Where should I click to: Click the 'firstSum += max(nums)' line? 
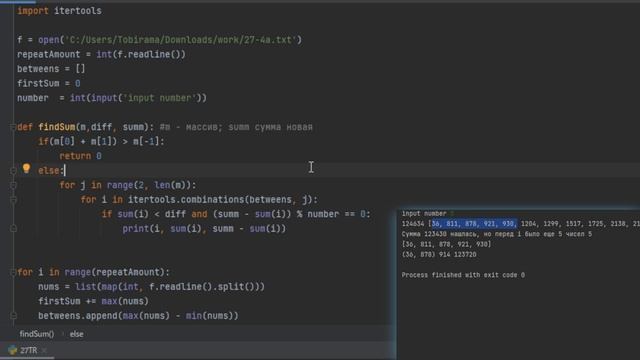[93, 301]
